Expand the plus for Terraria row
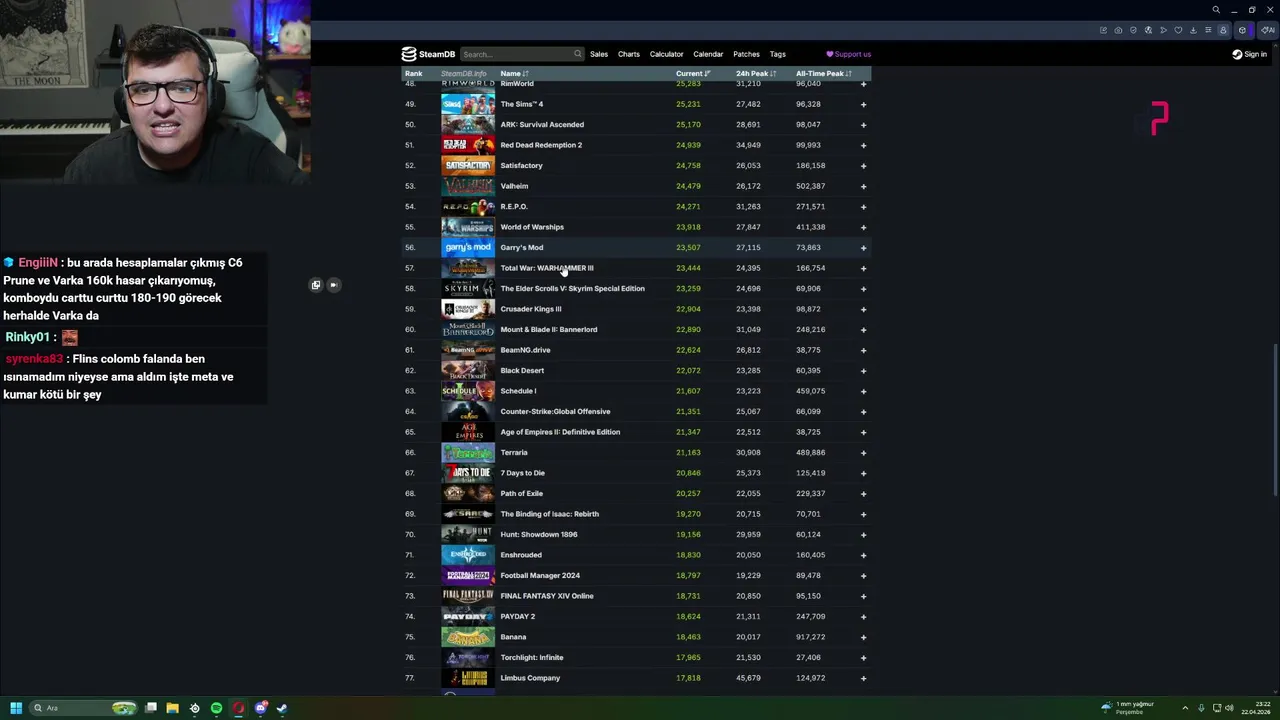Viewport: 1280px width, 720px height. 863,453
